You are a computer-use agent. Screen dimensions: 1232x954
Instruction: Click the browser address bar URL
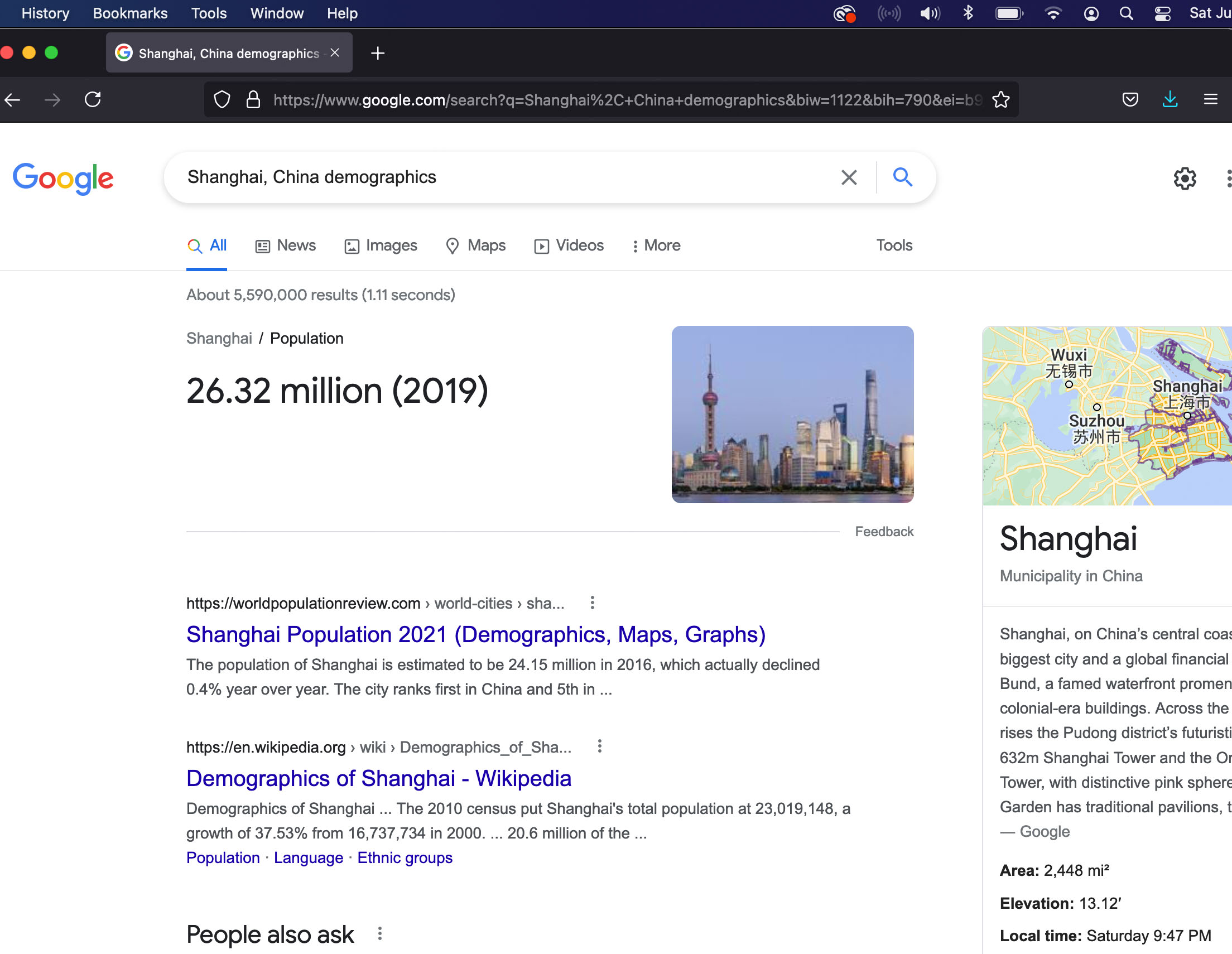click(x=627, y=100)
